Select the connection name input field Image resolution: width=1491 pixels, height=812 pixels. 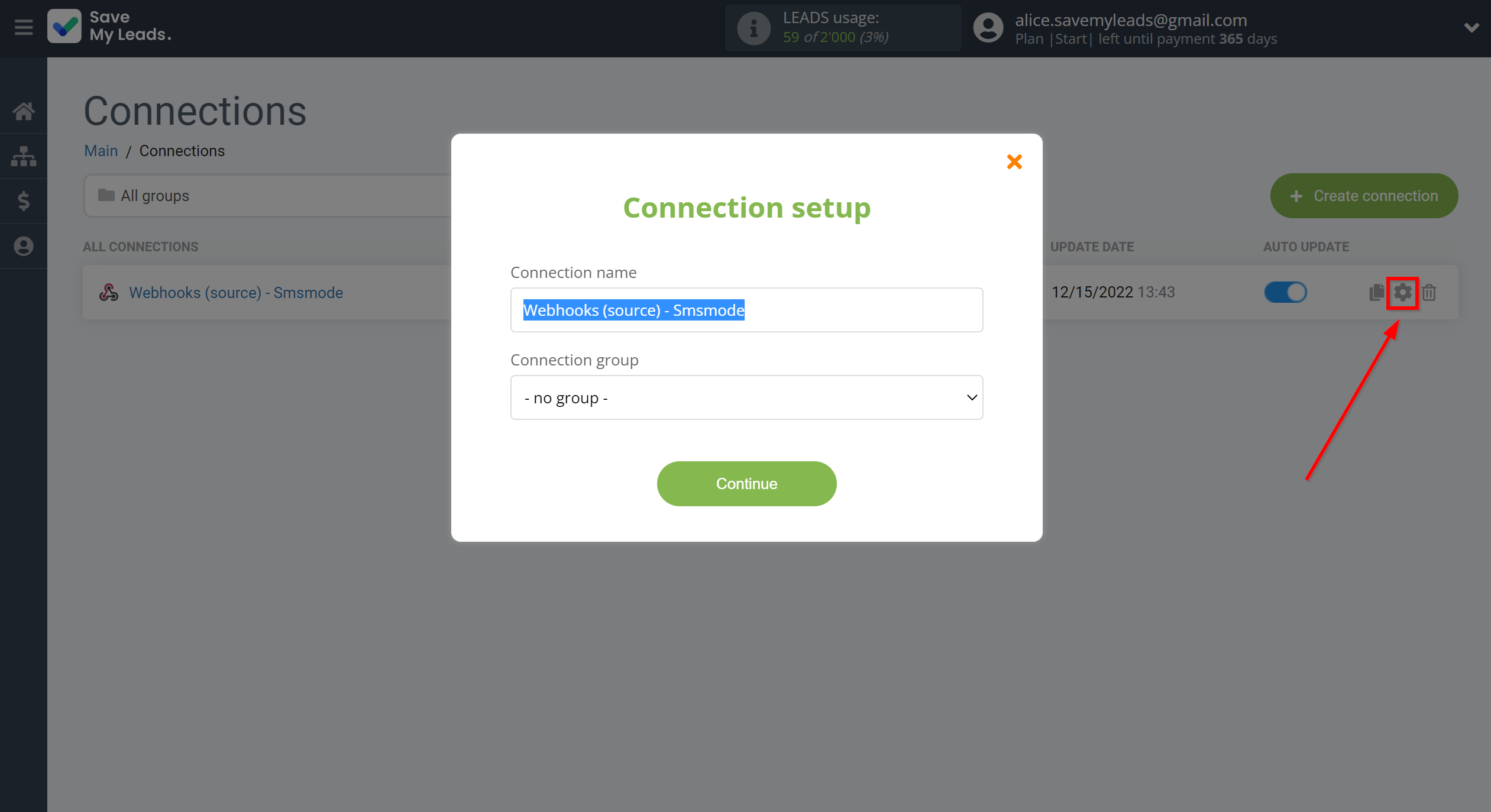tap(747, 309)
